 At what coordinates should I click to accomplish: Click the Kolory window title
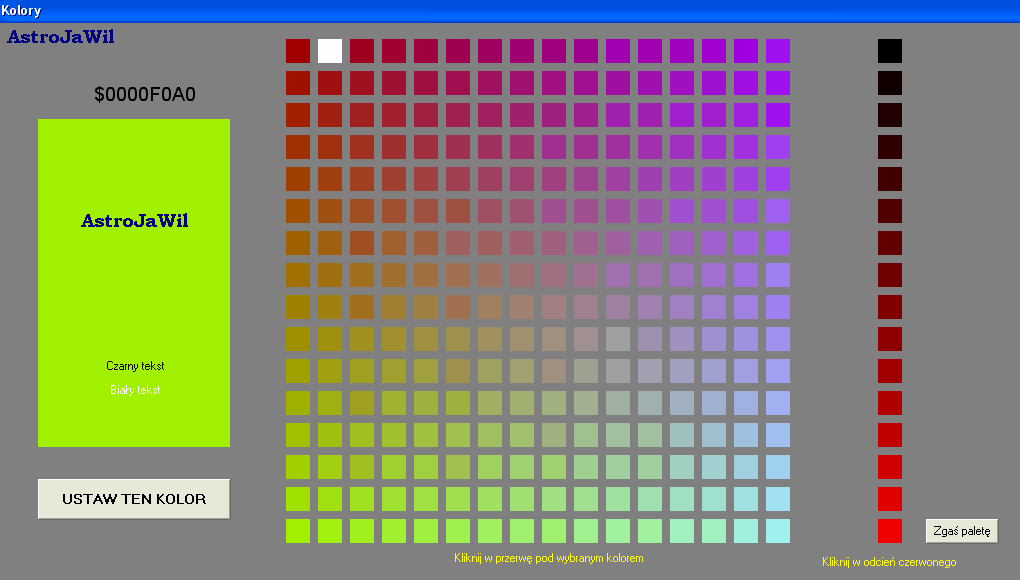click(x=21, y=10)
